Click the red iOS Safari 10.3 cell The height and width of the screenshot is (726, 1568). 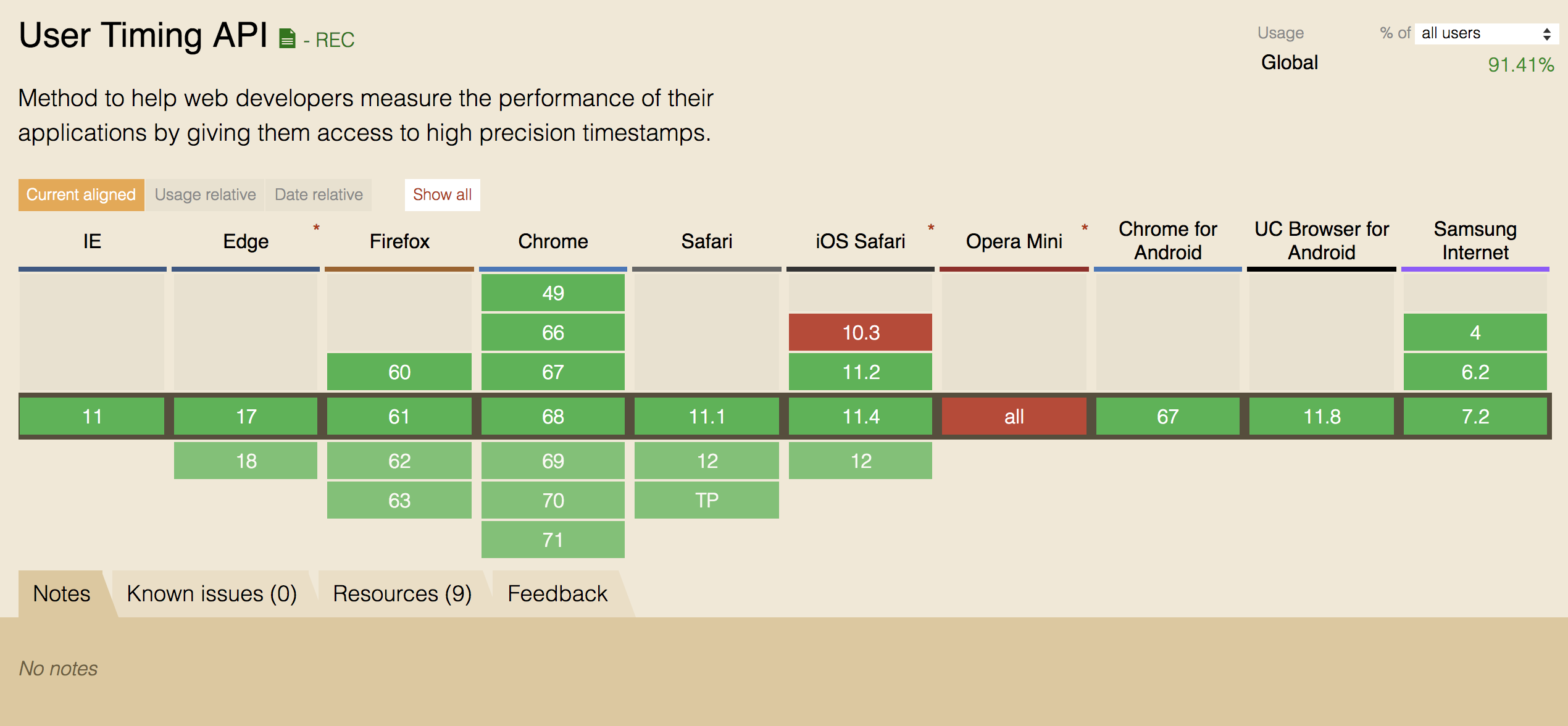[861, 333]
